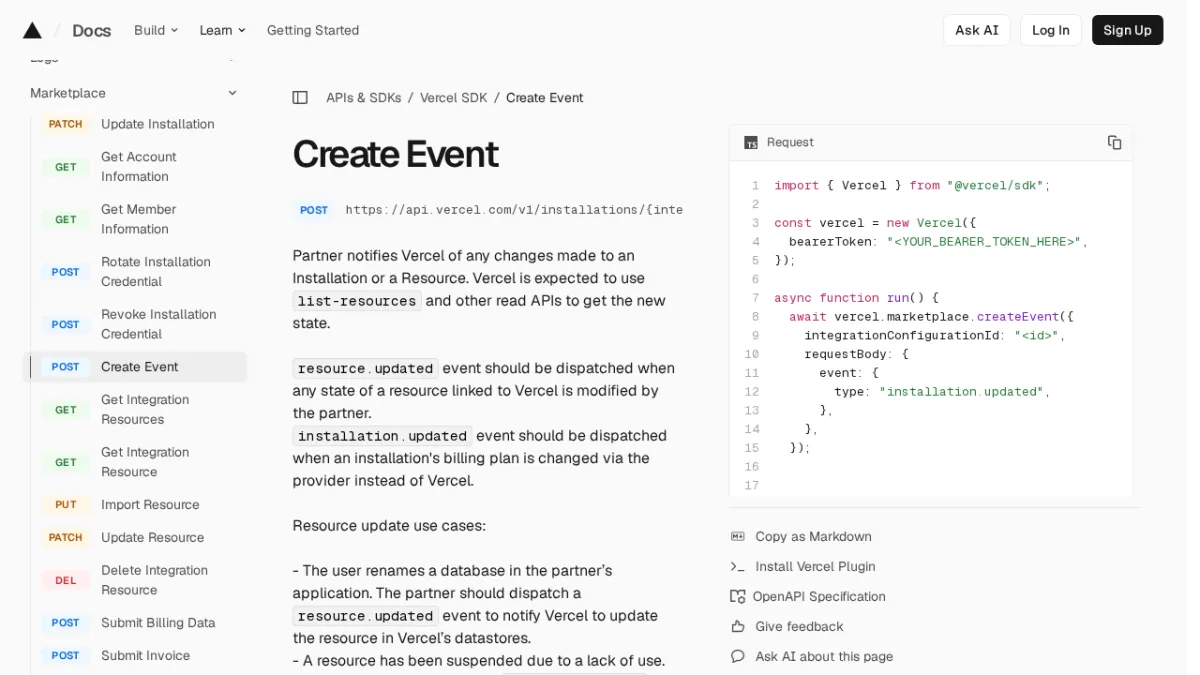Click the Markdown icon next to Copy as Markdown

pyautogui.click(x=738, y=537)
